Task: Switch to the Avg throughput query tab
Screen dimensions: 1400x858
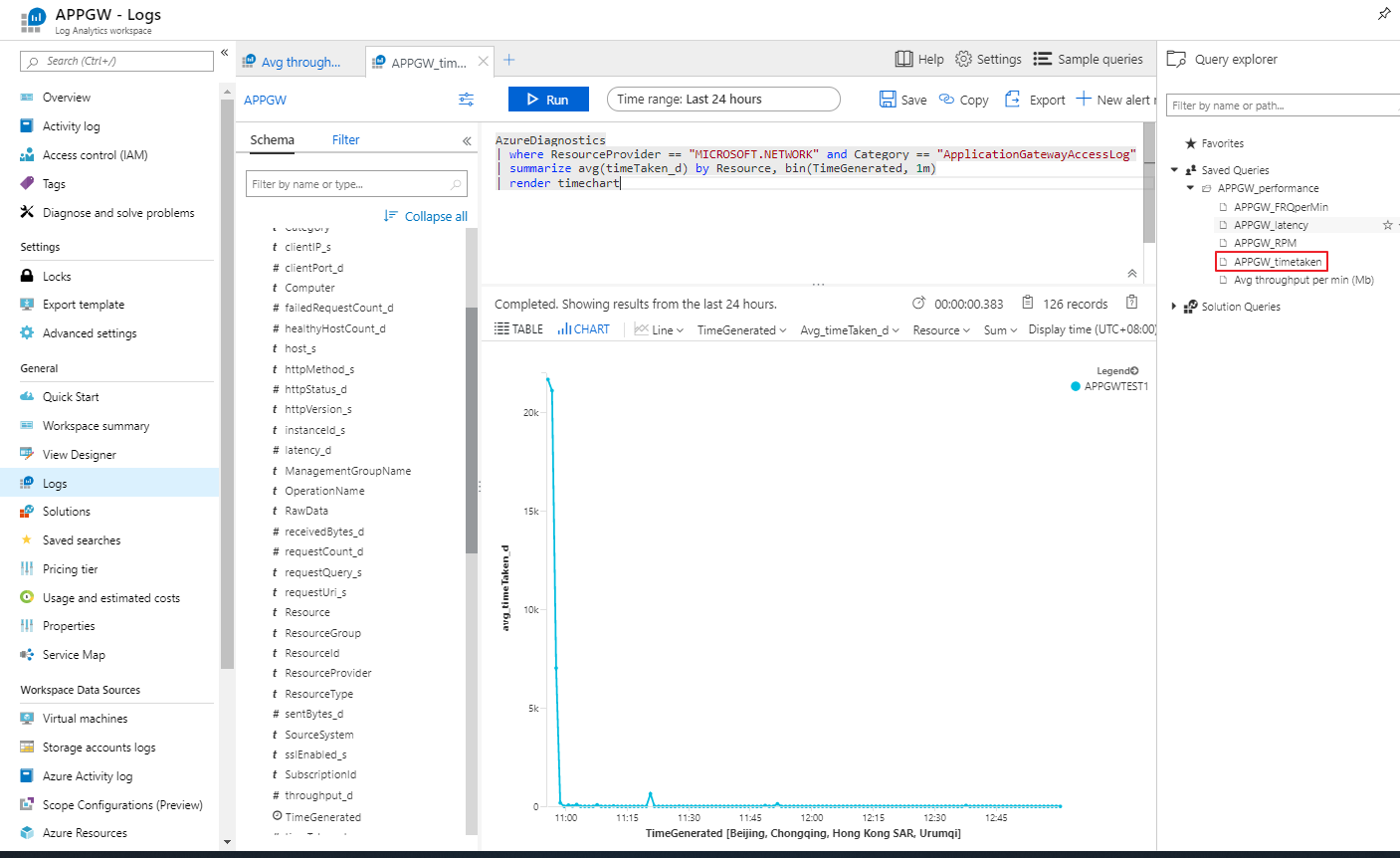Action: point(300,62)
